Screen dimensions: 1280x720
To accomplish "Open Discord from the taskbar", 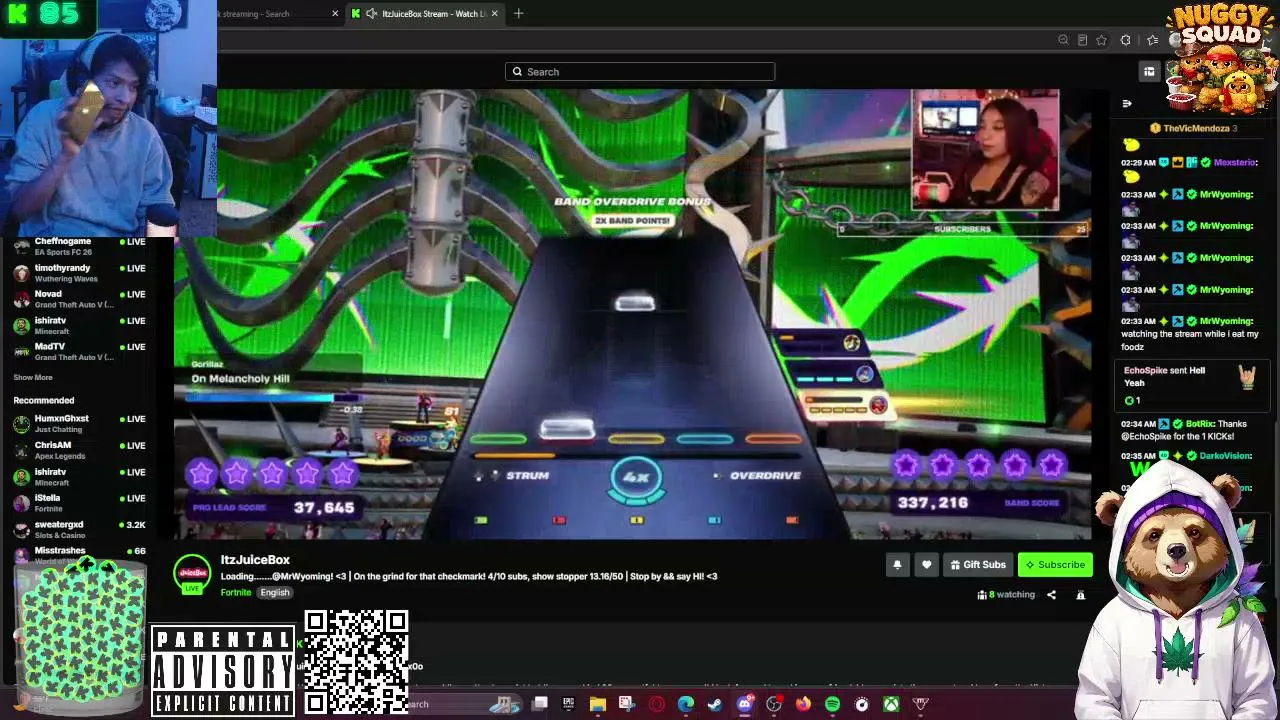I will pos(744,704).
